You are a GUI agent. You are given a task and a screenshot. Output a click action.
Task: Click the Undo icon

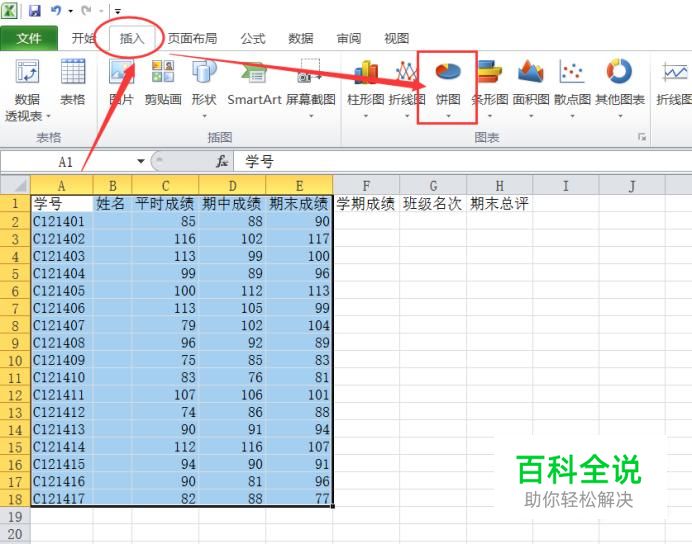56,10
